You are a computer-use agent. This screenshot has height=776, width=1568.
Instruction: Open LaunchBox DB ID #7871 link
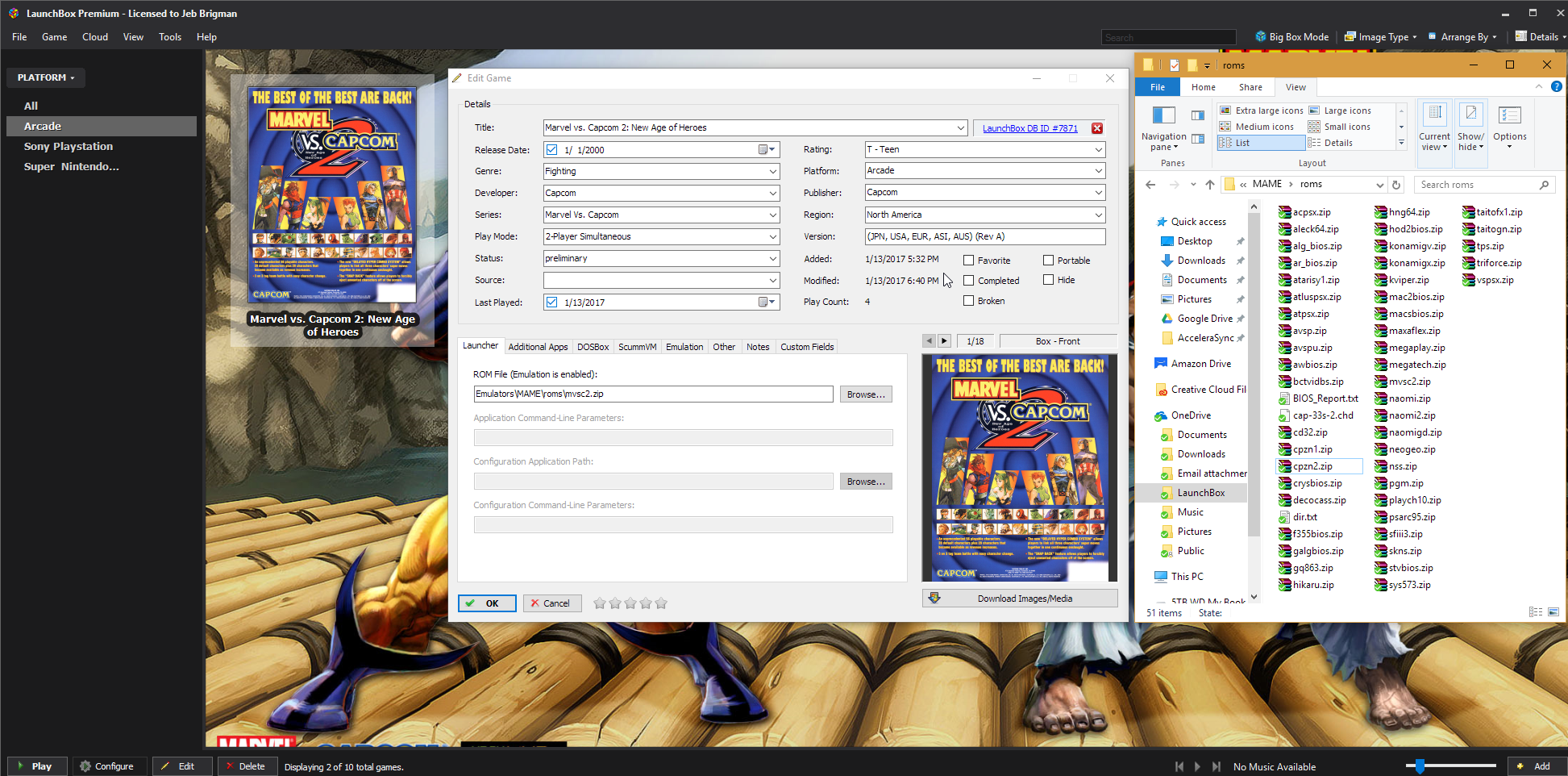tap(1029, 128)
